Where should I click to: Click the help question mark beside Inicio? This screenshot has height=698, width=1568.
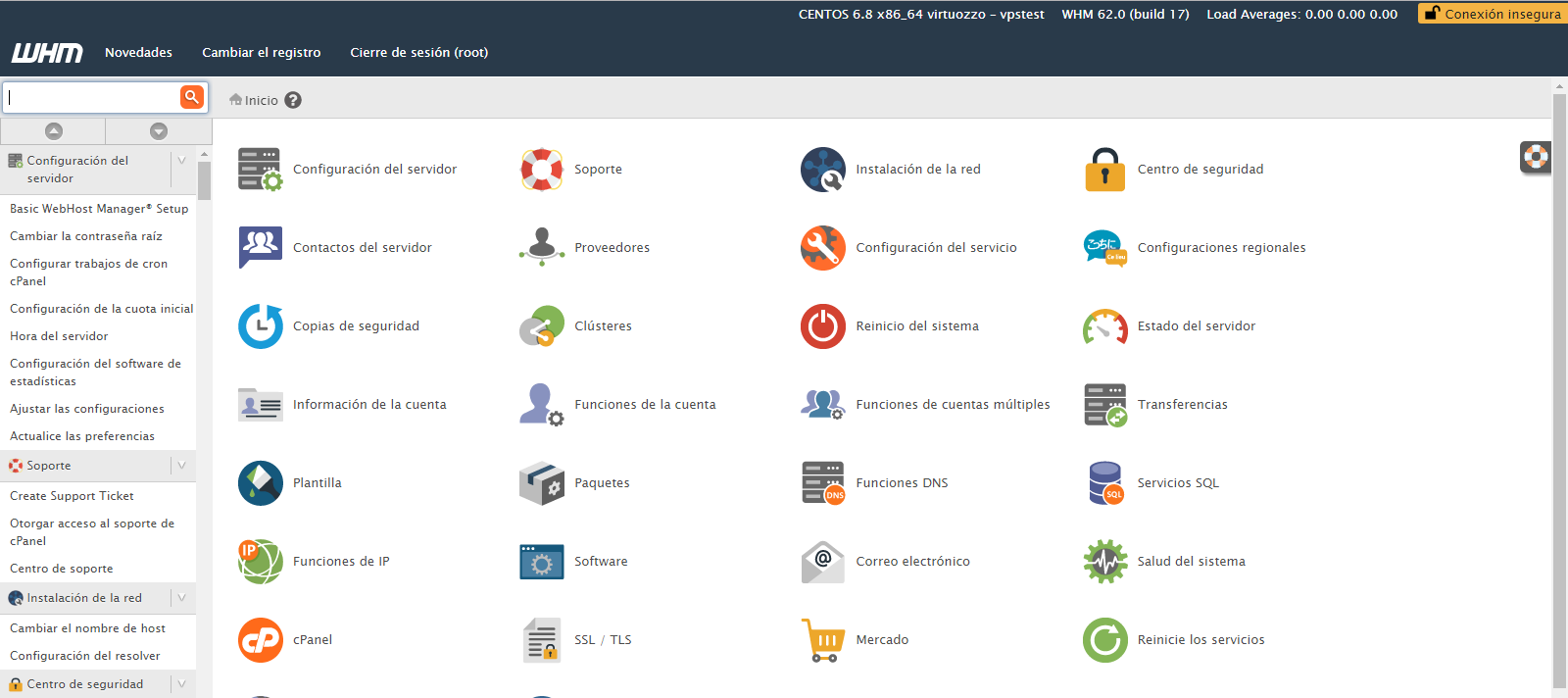click(293, 100)
